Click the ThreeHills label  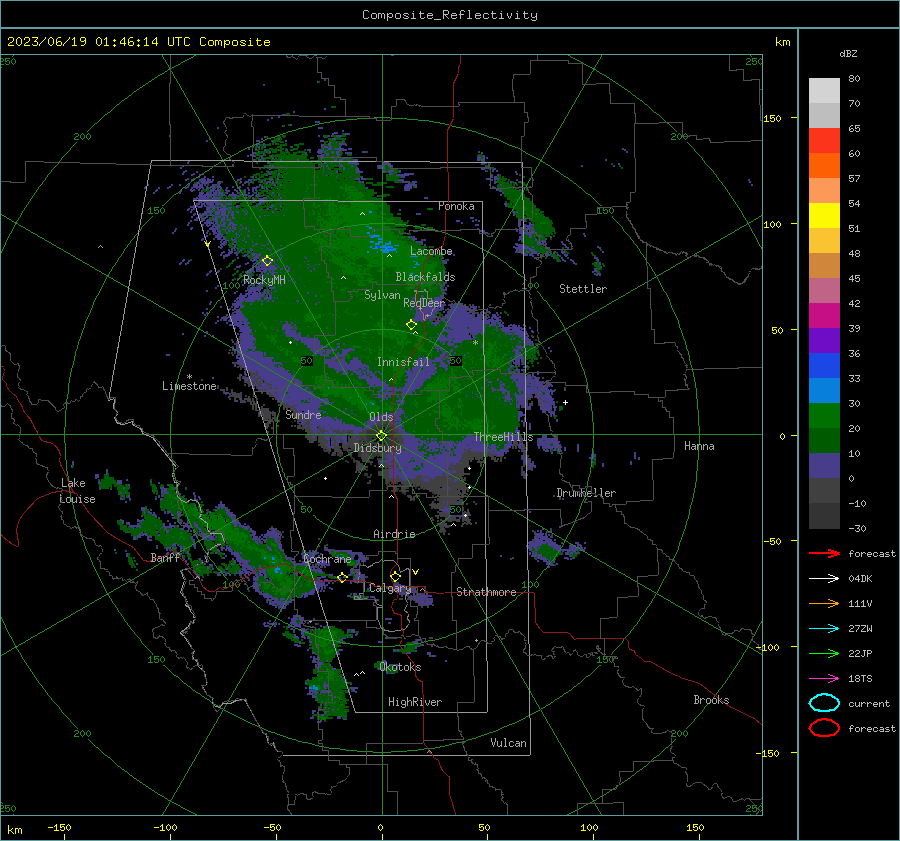503,437
